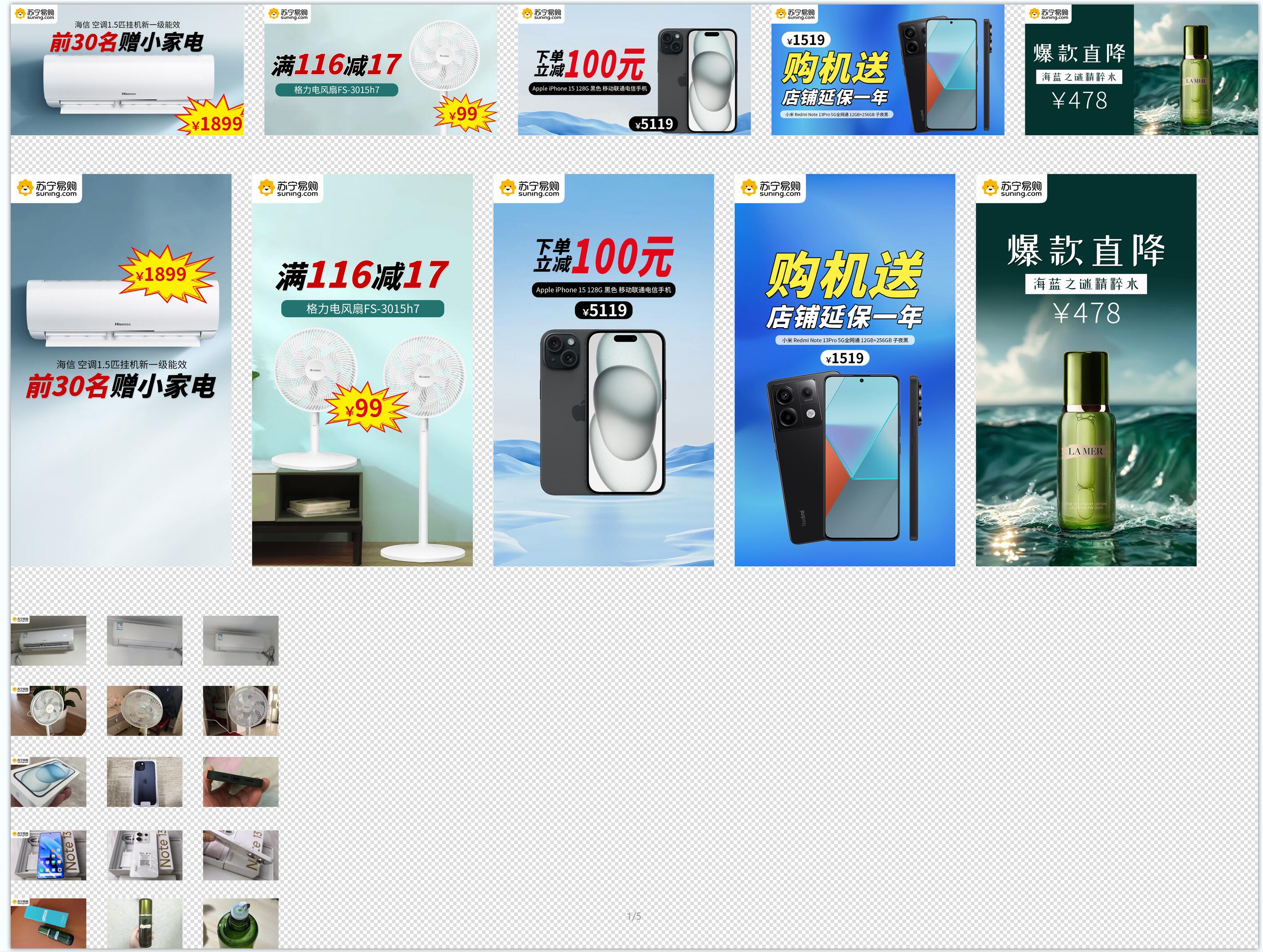Select '下单立减100元' headline on horizontal iPhone banner
The width and height of the screenshot is (1263, 952).
590,65
